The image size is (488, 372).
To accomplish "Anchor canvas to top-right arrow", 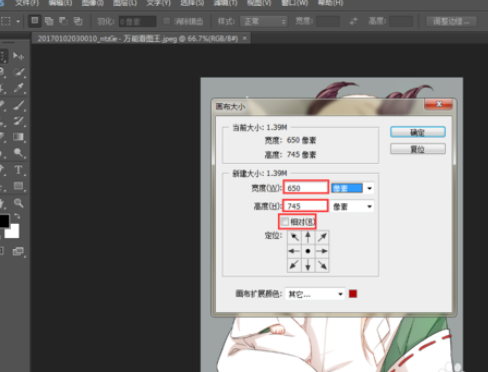I will pos(322,237).
